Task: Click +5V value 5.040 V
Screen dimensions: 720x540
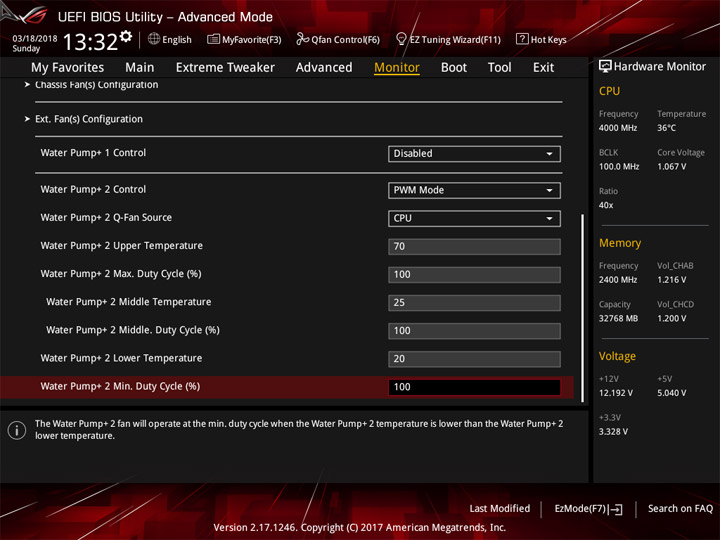Action: pyautogui.click(x=672, y=393)
